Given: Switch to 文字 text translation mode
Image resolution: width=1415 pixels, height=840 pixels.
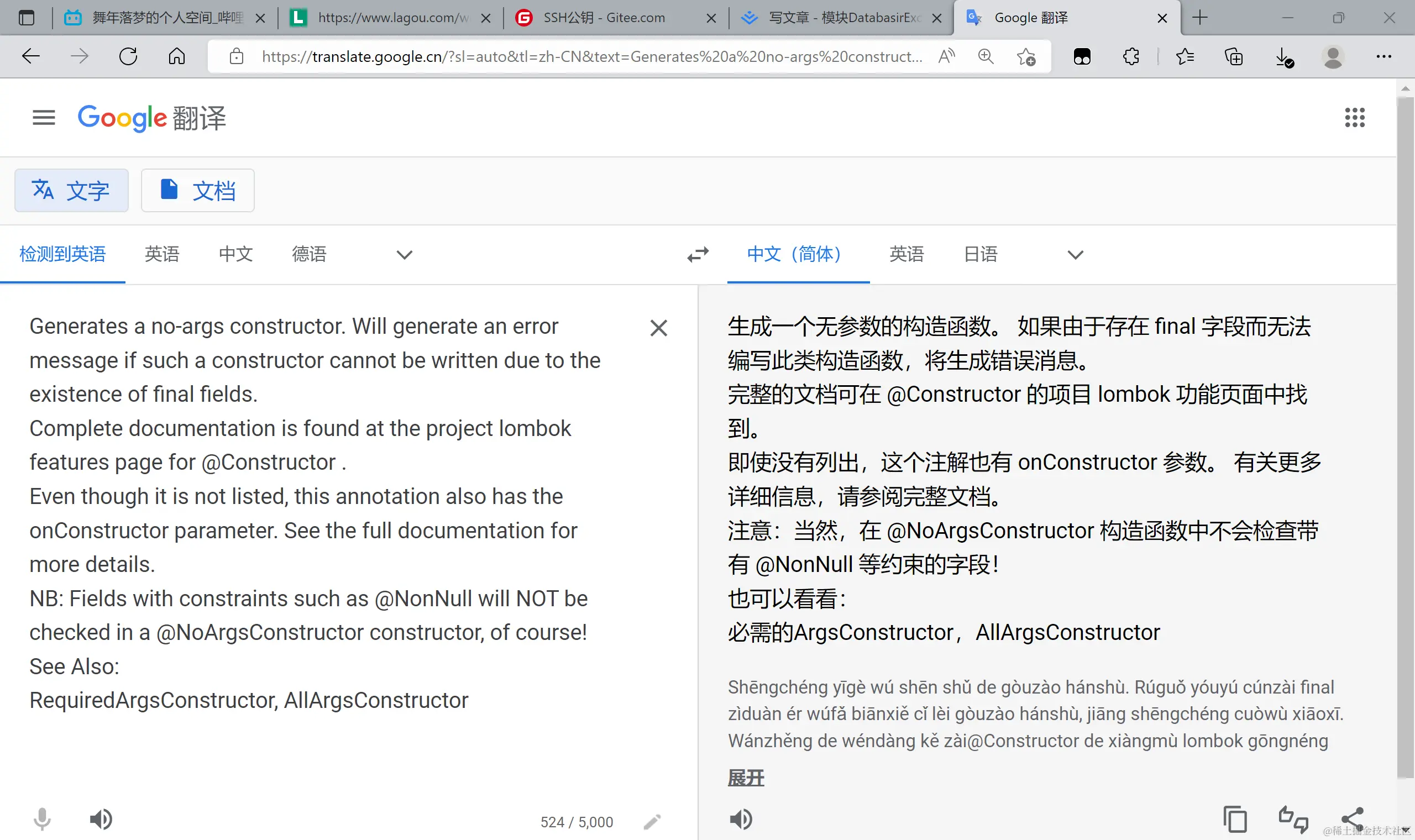Looking at the screenshot, I should point(71,190).
